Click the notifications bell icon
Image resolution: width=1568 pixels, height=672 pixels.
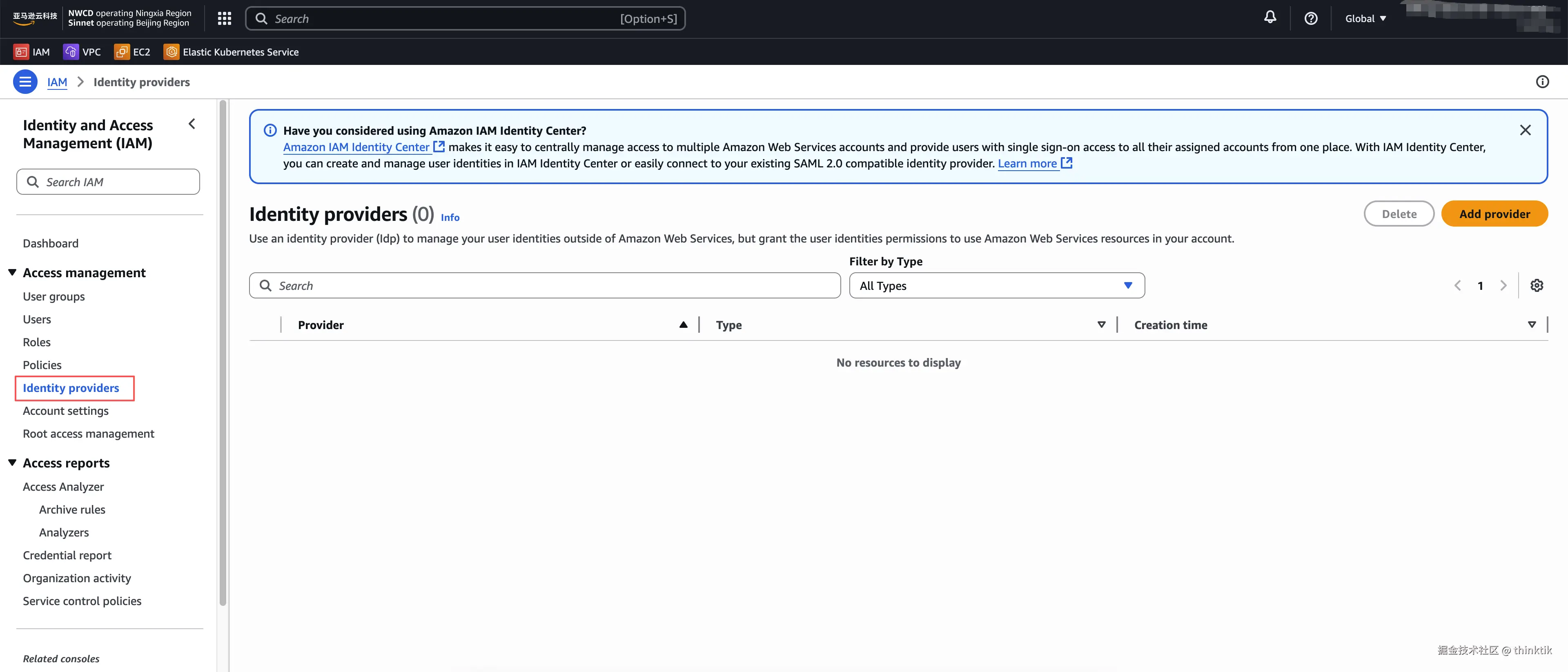tap(1270, 18)
